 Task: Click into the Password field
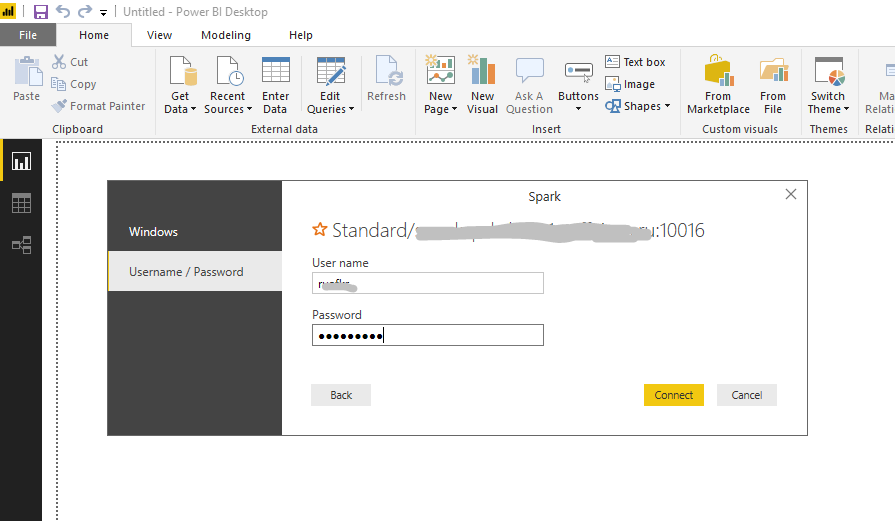(x=428, y=336)
